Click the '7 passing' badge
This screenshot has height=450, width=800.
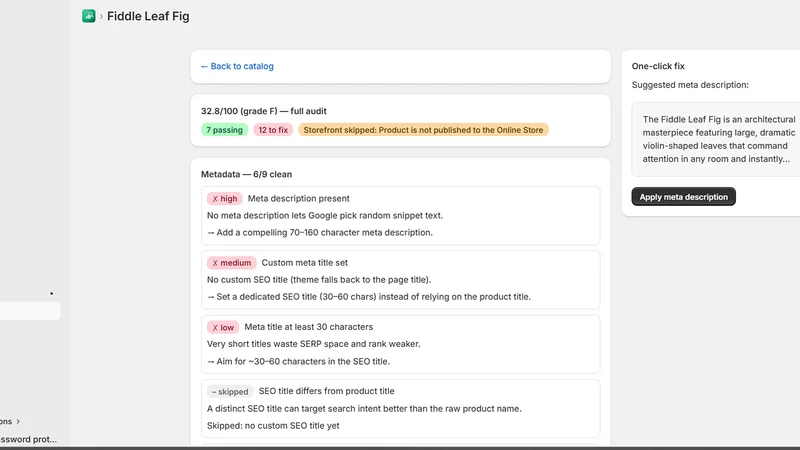coord(224,130)
